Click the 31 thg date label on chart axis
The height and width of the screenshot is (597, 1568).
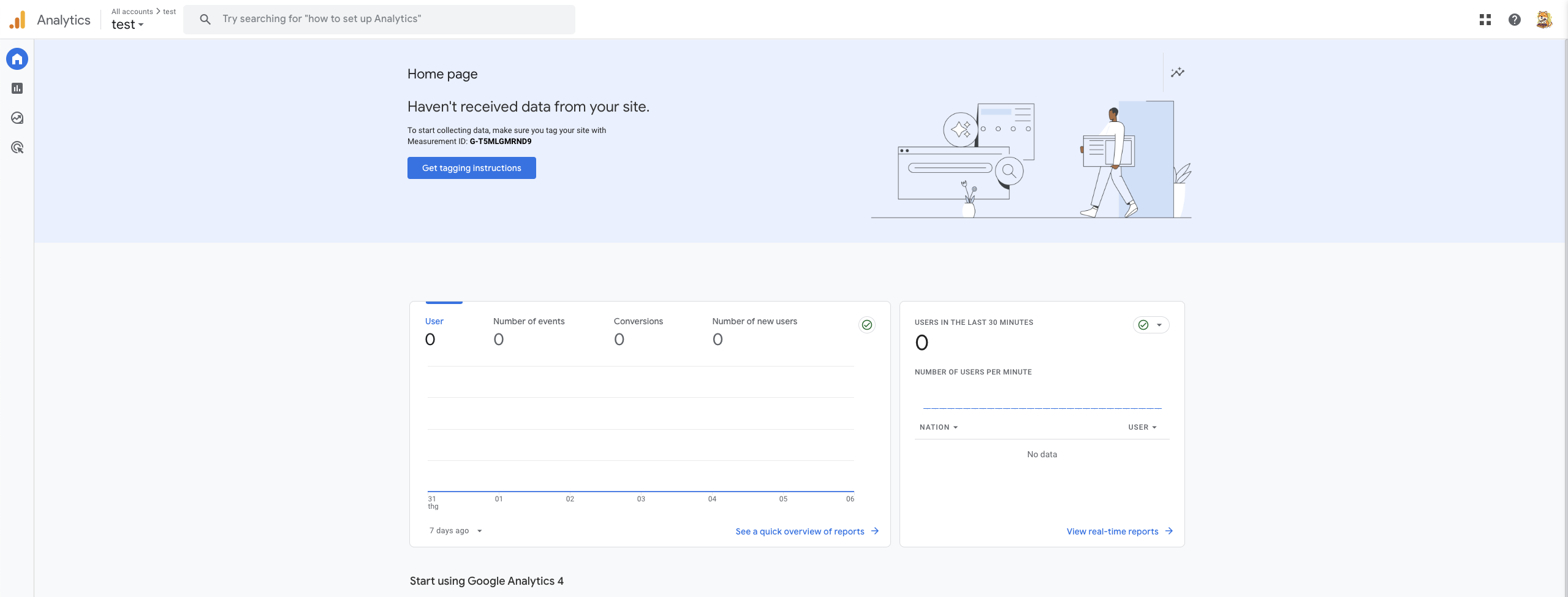pyautogui.click(x=433, y=503)
